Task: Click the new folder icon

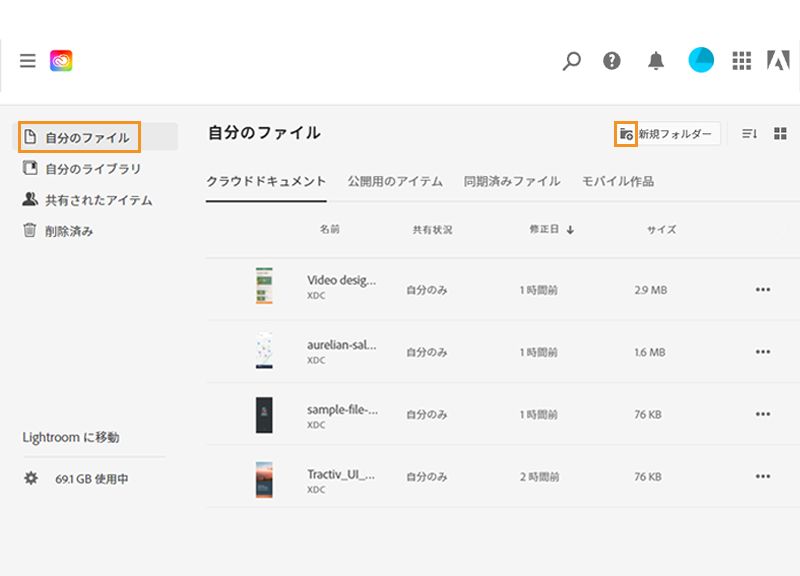Action: (x=627, y=131)
